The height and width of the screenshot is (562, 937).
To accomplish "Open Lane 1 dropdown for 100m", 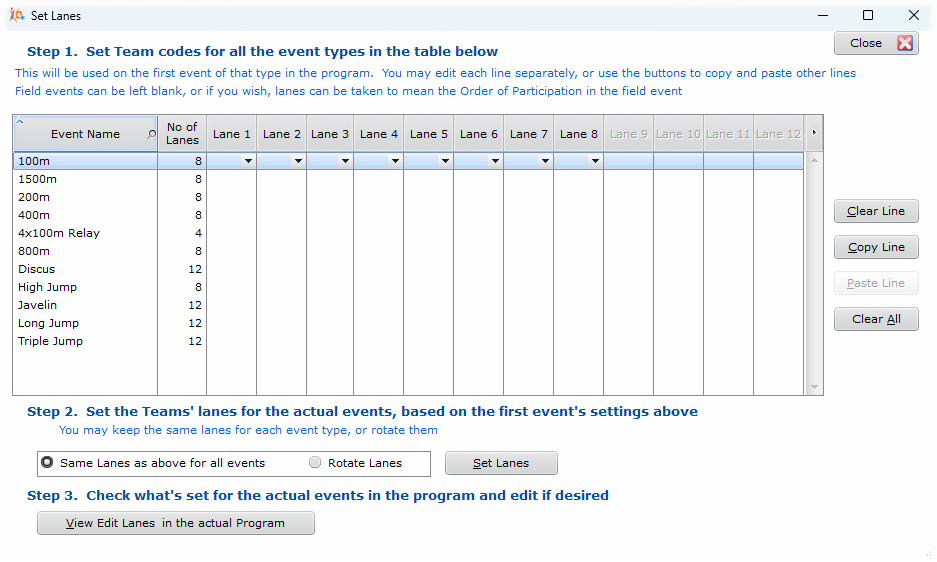I will pyautogui.click(x=246, y=160).
